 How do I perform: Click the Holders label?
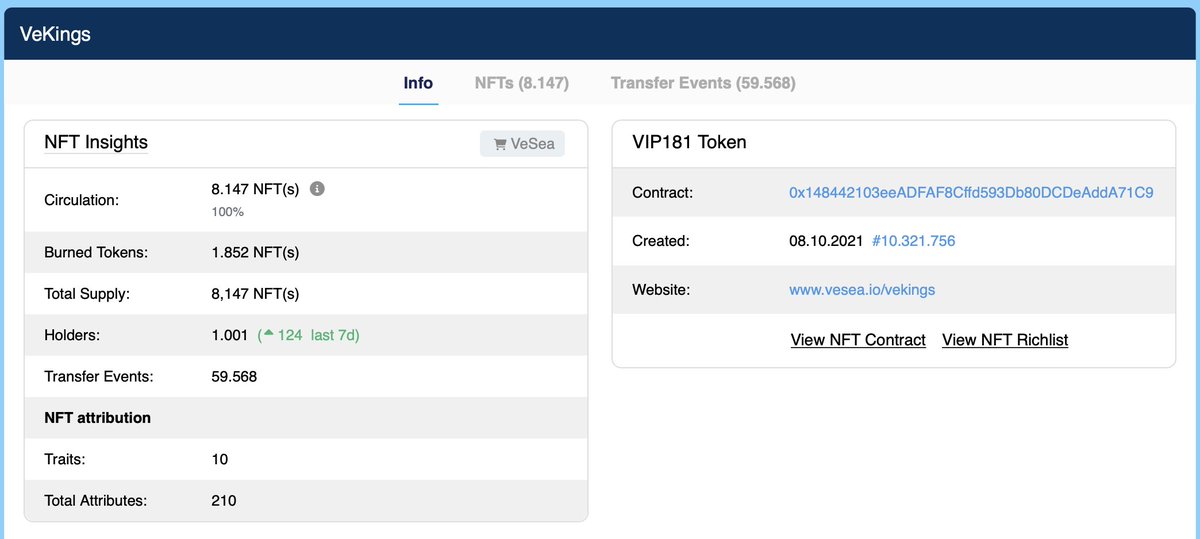(73, 335)
